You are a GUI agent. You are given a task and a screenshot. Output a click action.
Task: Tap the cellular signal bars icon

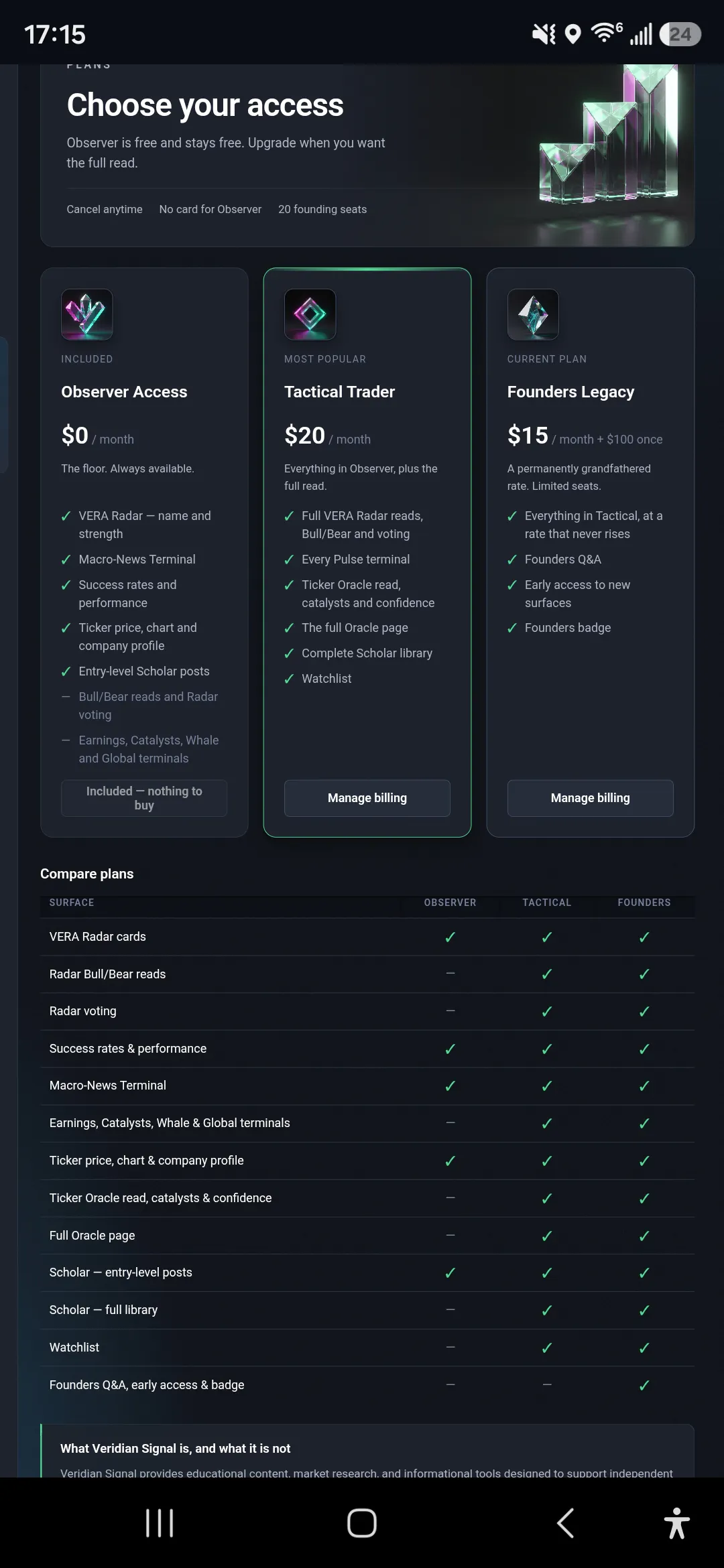click(641, 34)
